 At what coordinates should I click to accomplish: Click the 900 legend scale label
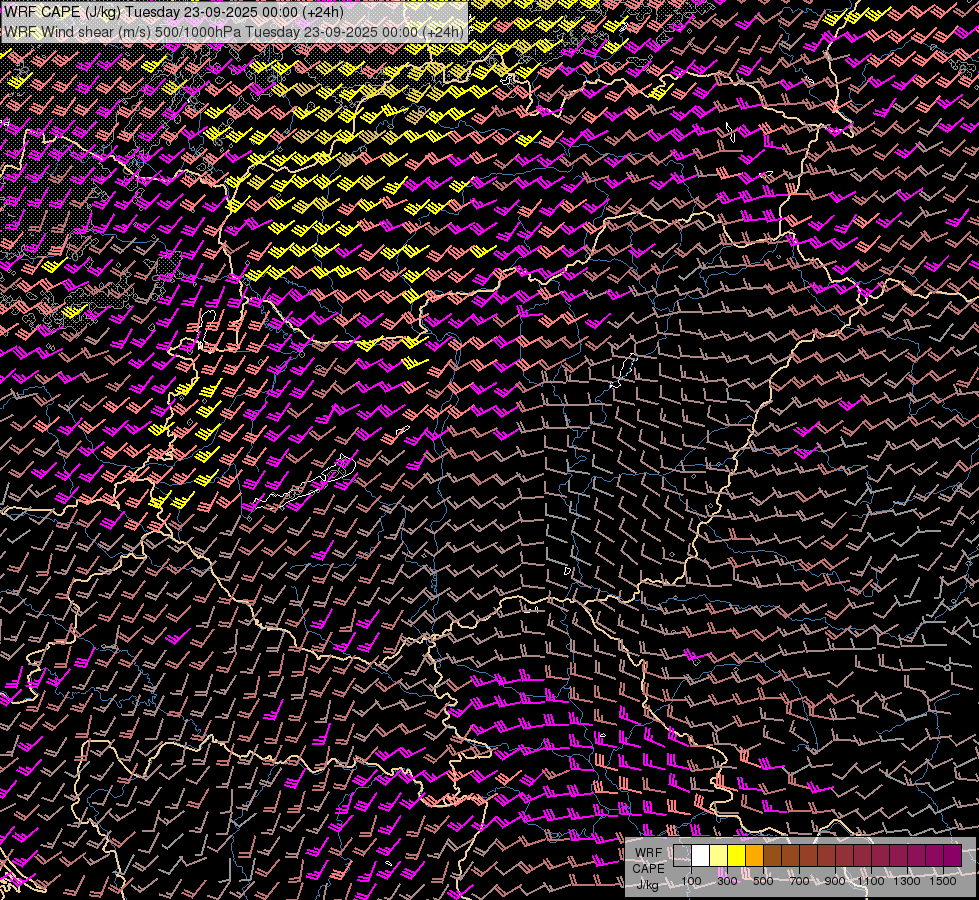coord(835,881)
